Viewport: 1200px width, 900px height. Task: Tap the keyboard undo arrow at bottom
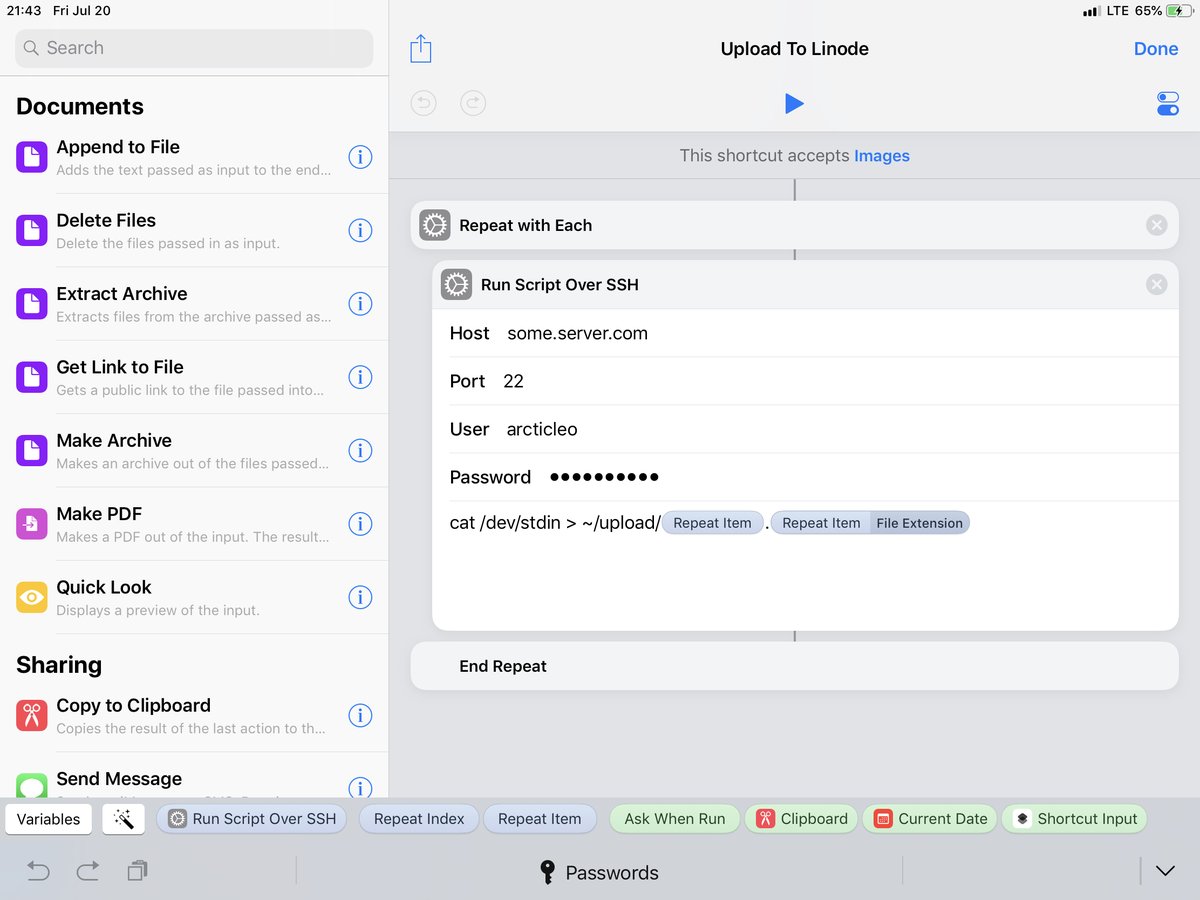tap(38, 872)
